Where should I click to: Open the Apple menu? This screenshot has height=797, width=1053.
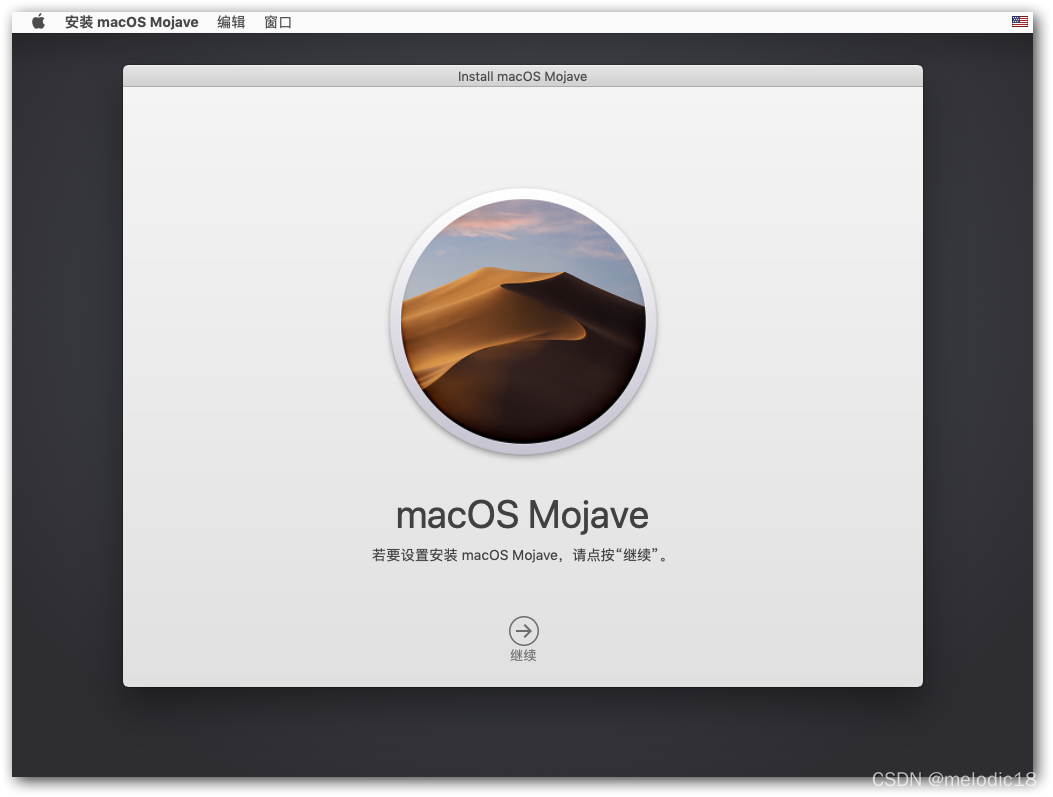point(38,21)
